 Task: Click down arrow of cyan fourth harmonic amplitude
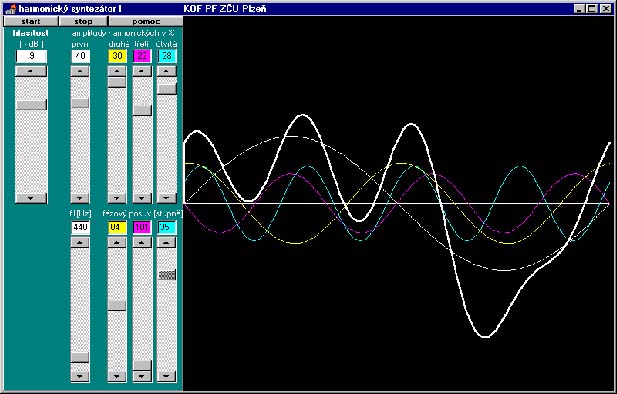click(167, 198)
